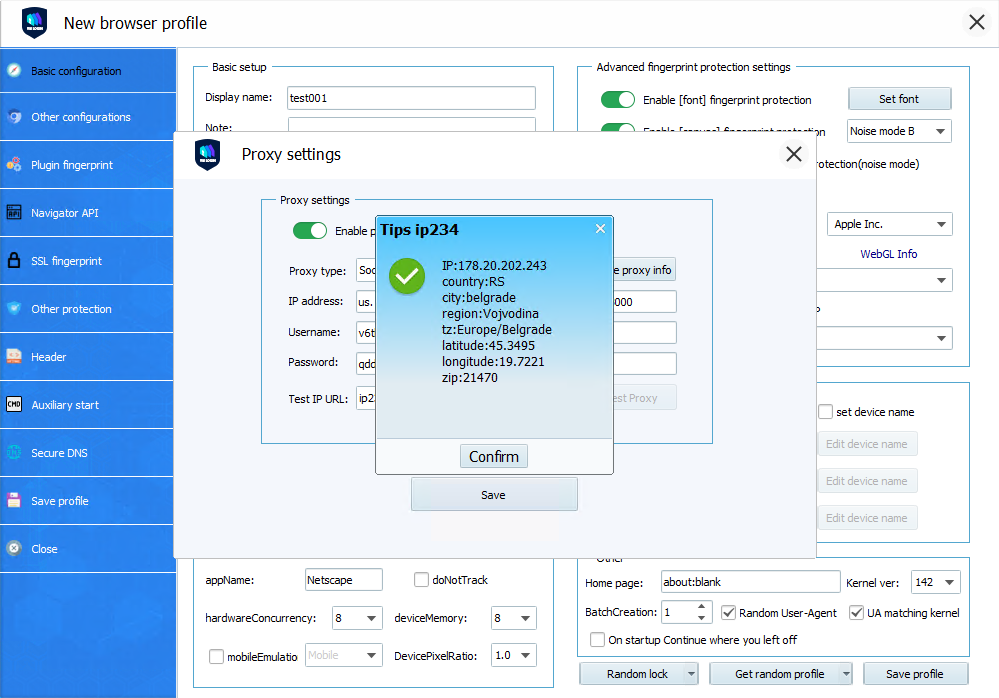Click the SSL fingerprint lock icon
The image size is (999, 698).
pyautogui.click(x=14, y=261)
